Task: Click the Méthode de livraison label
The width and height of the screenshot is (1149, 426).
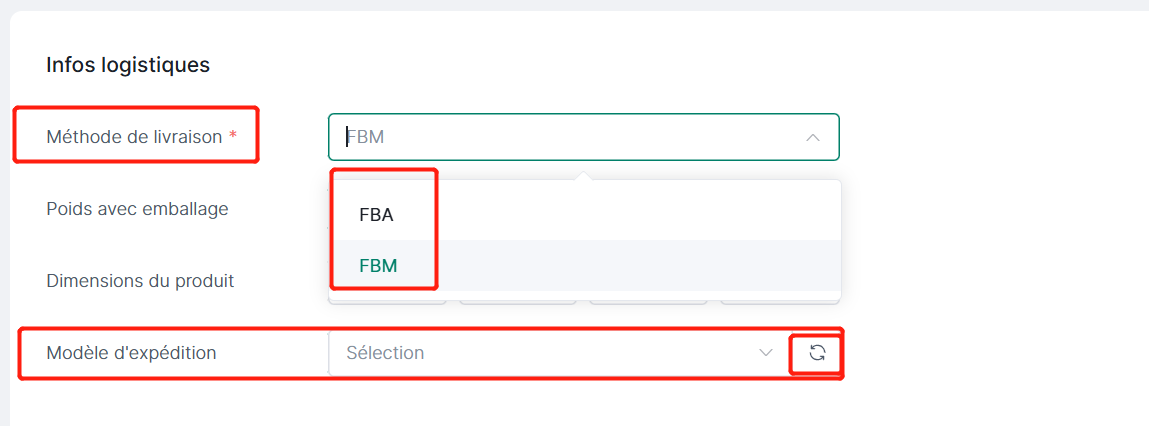Action: coord(134,136)
